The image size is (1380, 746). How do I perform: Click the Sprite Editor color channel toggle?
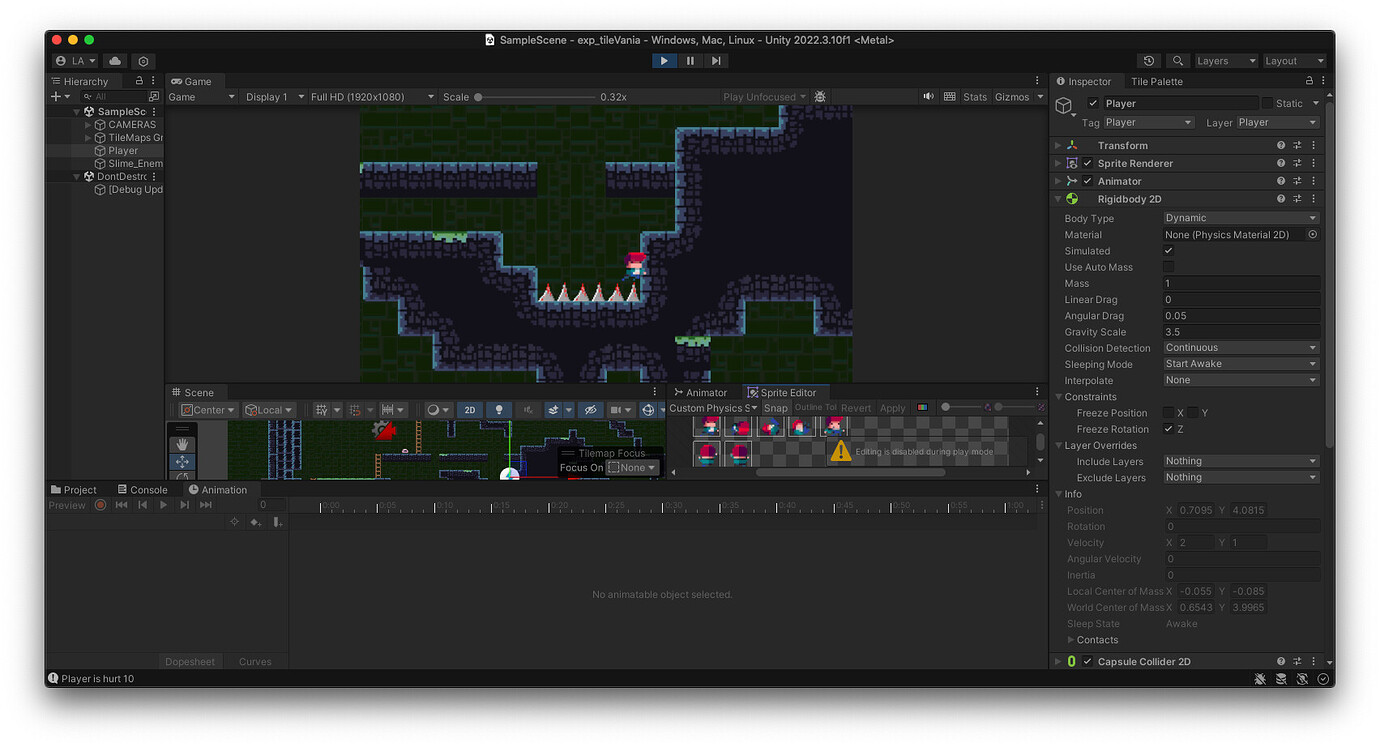922,408
